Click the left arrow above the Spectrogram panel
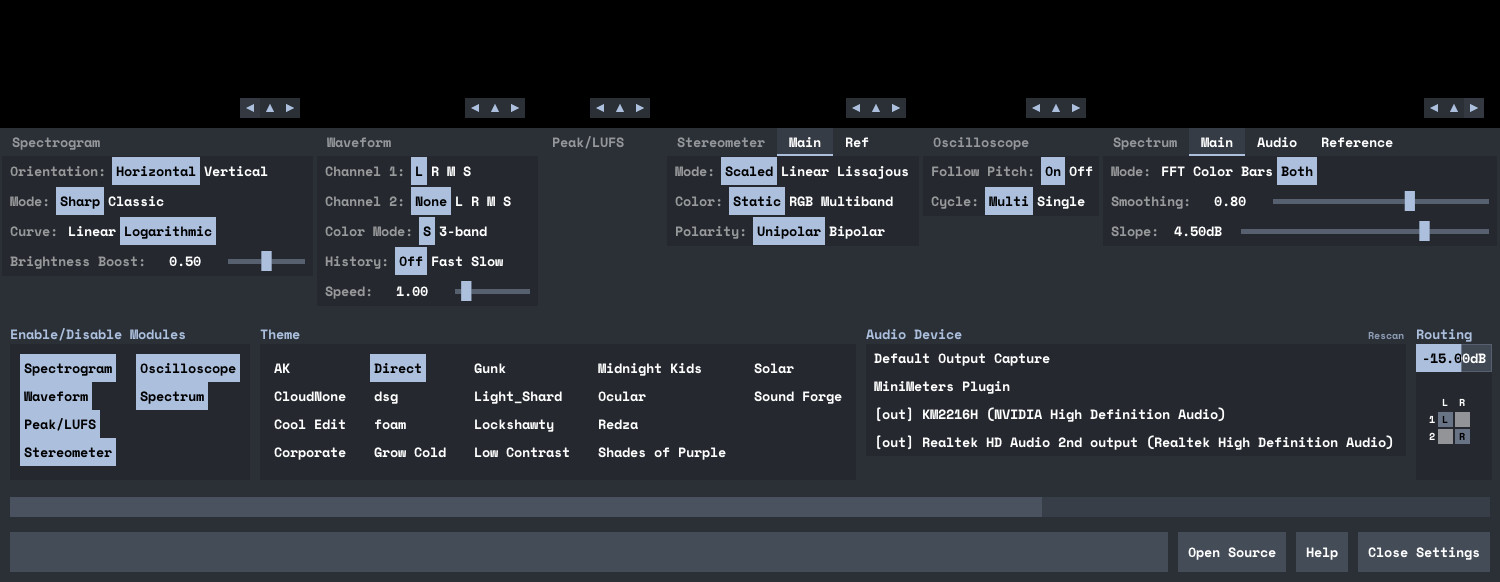Image resolution: width=1500 pixels, height=582 pixels. (x=250, y=108)
